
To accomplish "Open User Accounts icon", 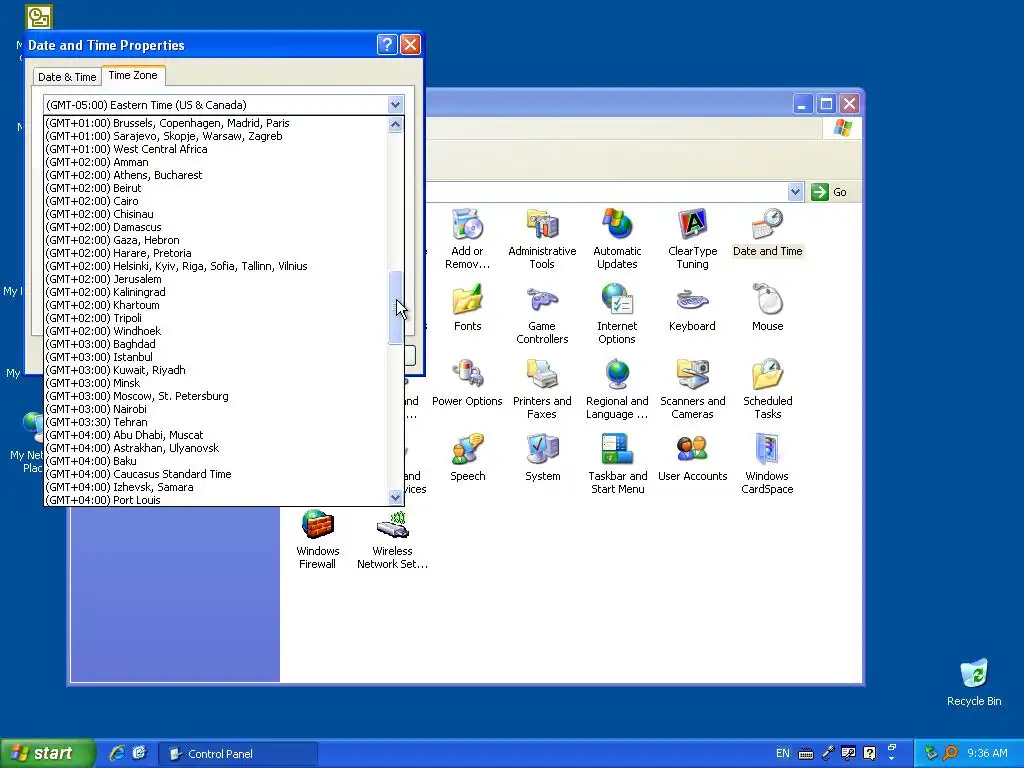I will tap(692, 458).
